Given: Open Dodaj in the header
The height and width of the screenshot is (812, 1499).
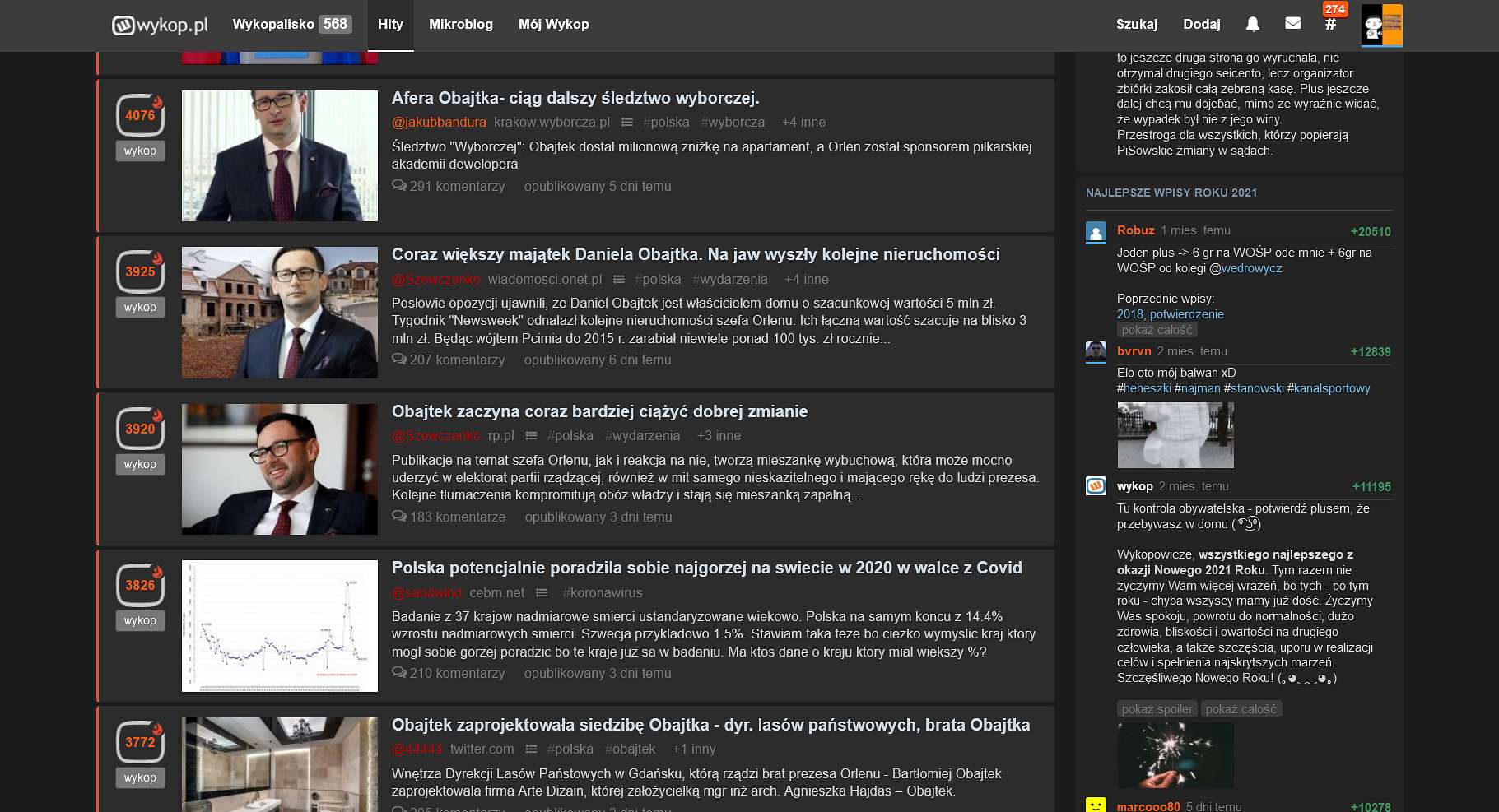Looking at the screenshot, I should 1202,24.
